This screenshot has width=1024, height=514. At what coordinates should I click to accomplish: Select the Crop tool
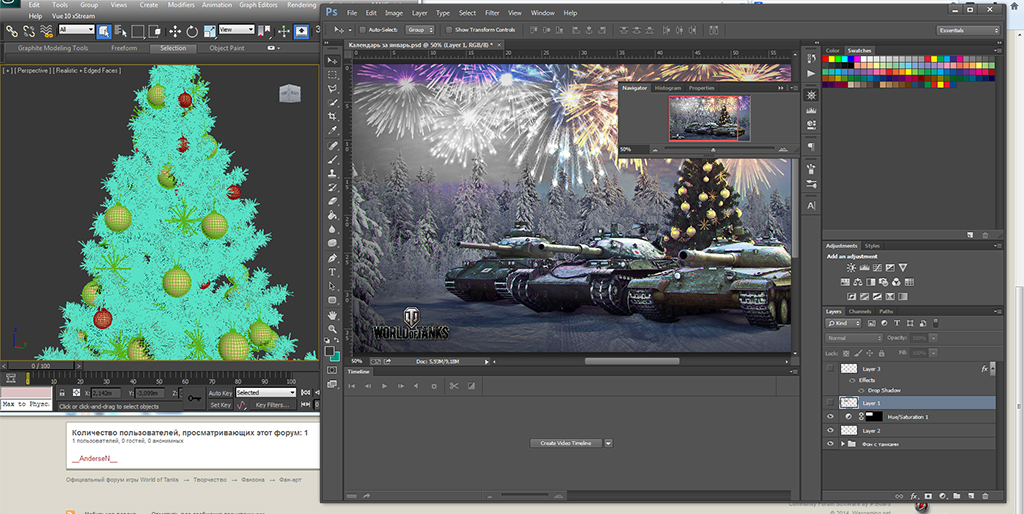(x=332, y=116)
